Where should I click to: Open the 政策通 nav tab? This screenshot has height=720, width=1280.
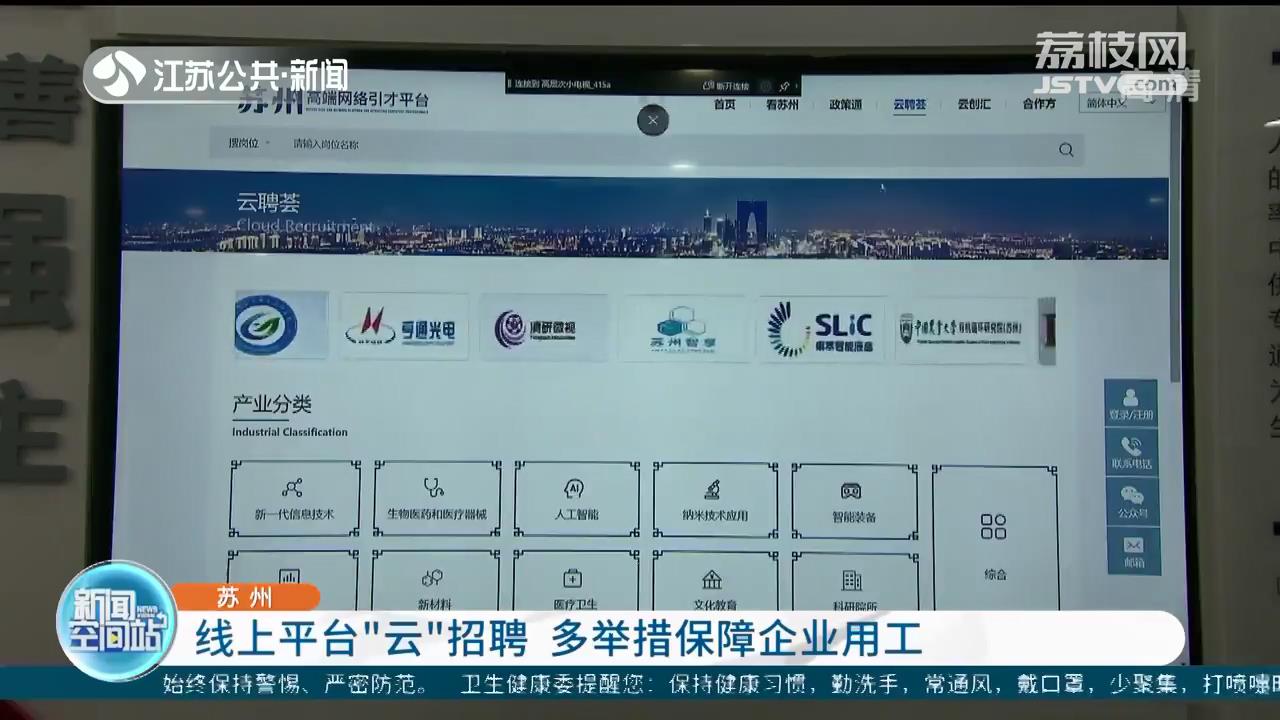845,104
